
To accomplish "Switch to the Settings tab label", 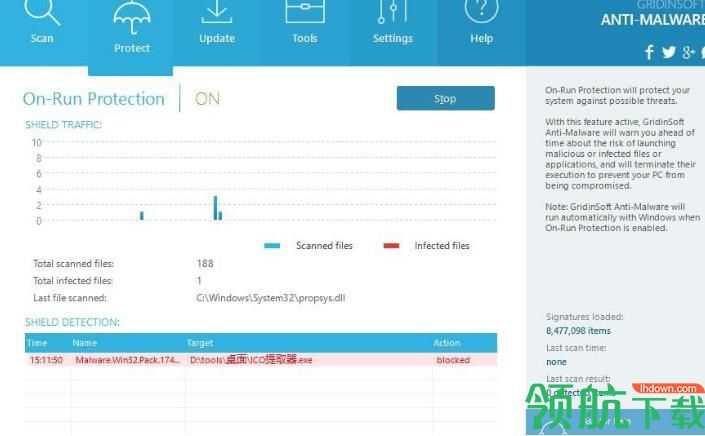I will tap(393, 39).
